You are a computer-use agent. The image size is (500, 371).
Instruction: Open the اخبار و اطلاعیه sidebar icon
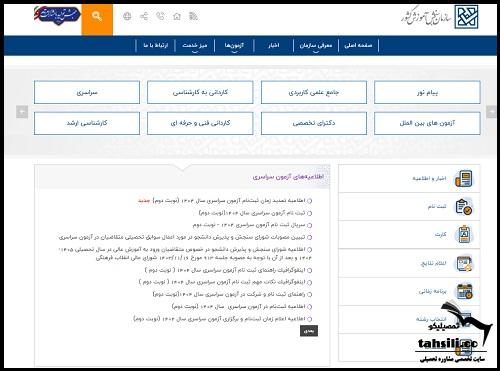pyautogui.click(x=464, y=179)
